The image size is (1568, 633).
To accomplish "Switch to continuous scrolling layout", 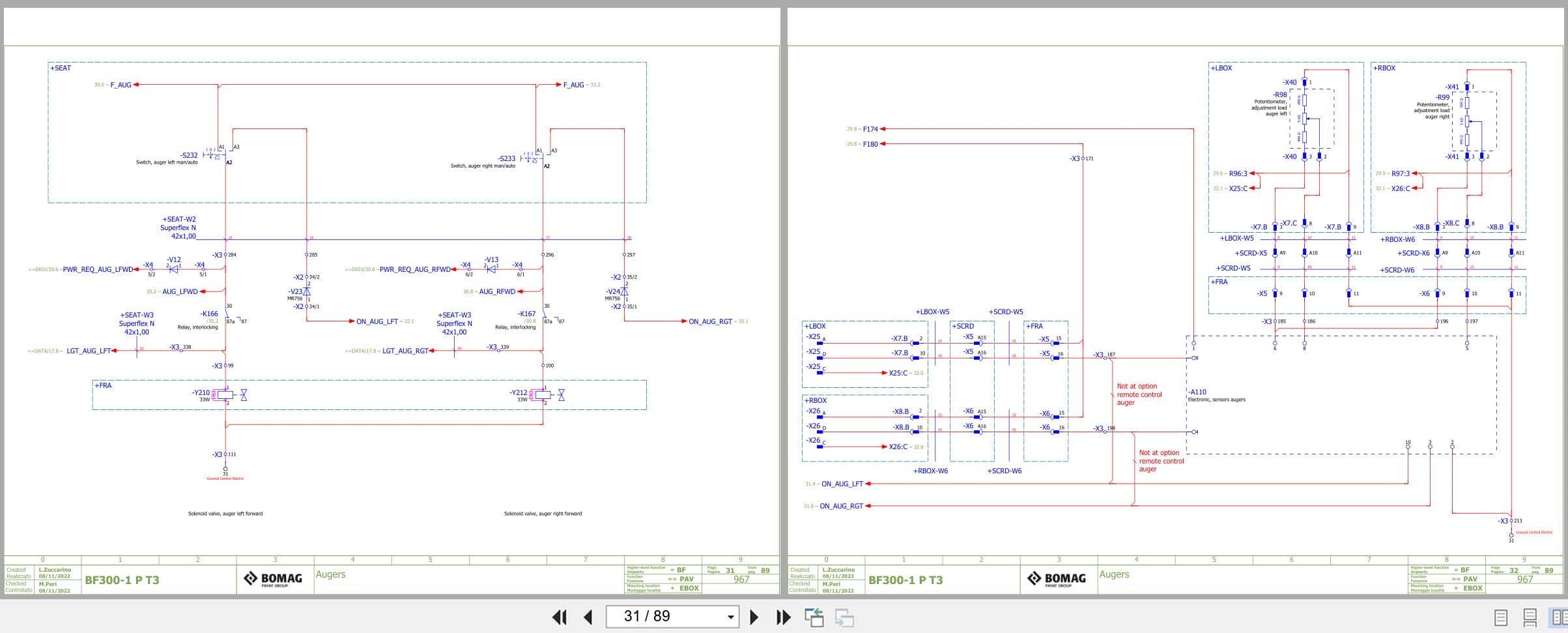I will 1530,617.
